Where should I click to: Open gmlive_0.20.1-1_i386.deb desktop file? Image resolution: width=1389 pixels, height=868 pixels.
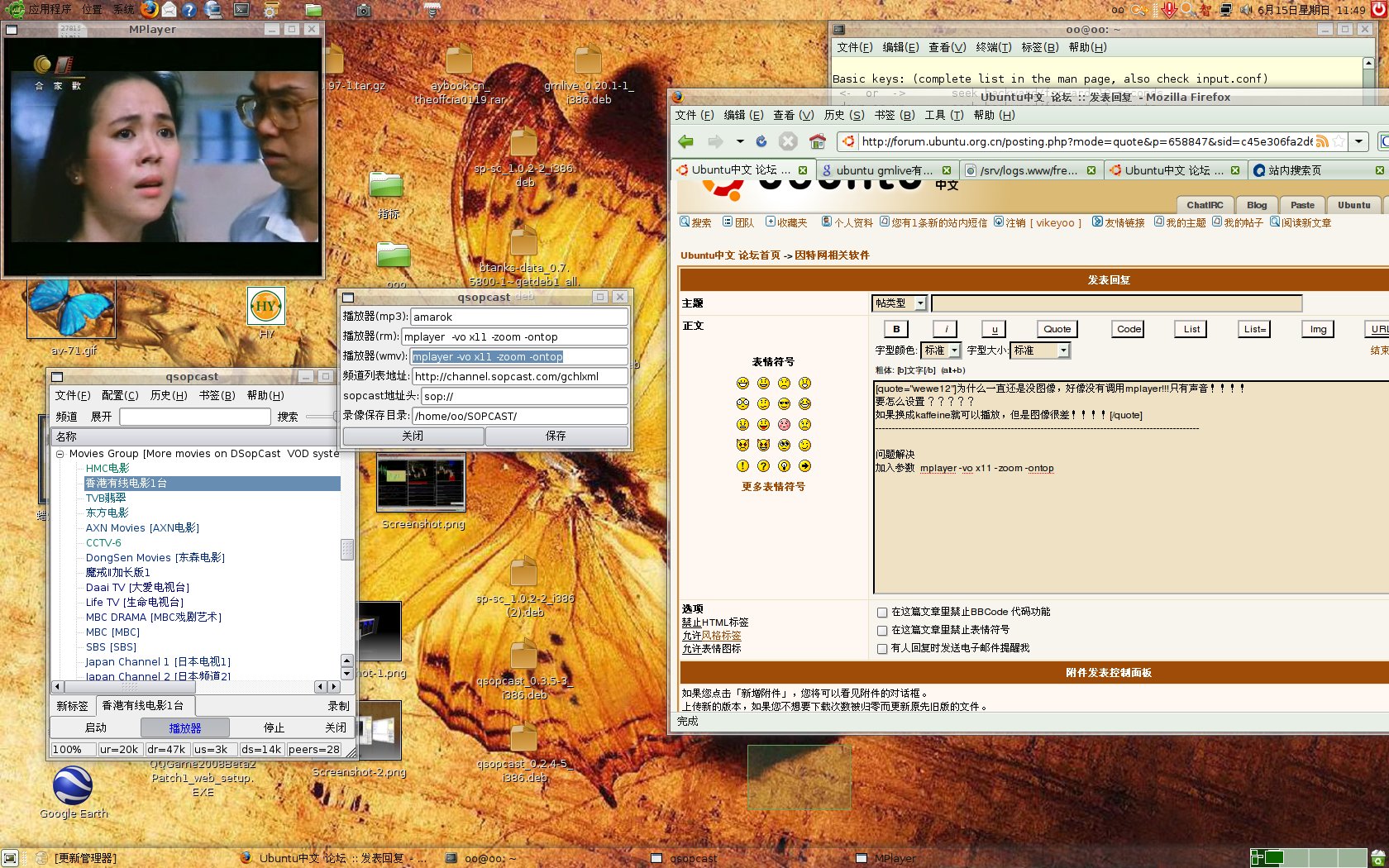tap(589, 74)
